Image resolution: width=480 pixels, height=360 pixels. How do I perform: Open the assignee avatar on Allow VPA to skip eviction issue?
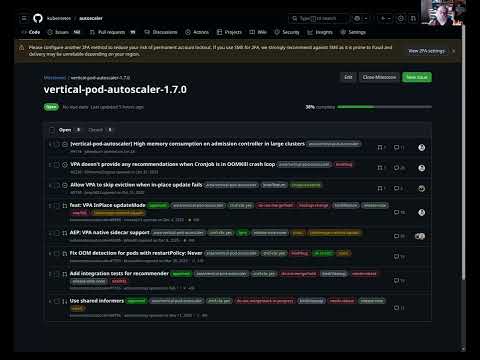pos(422,188)
